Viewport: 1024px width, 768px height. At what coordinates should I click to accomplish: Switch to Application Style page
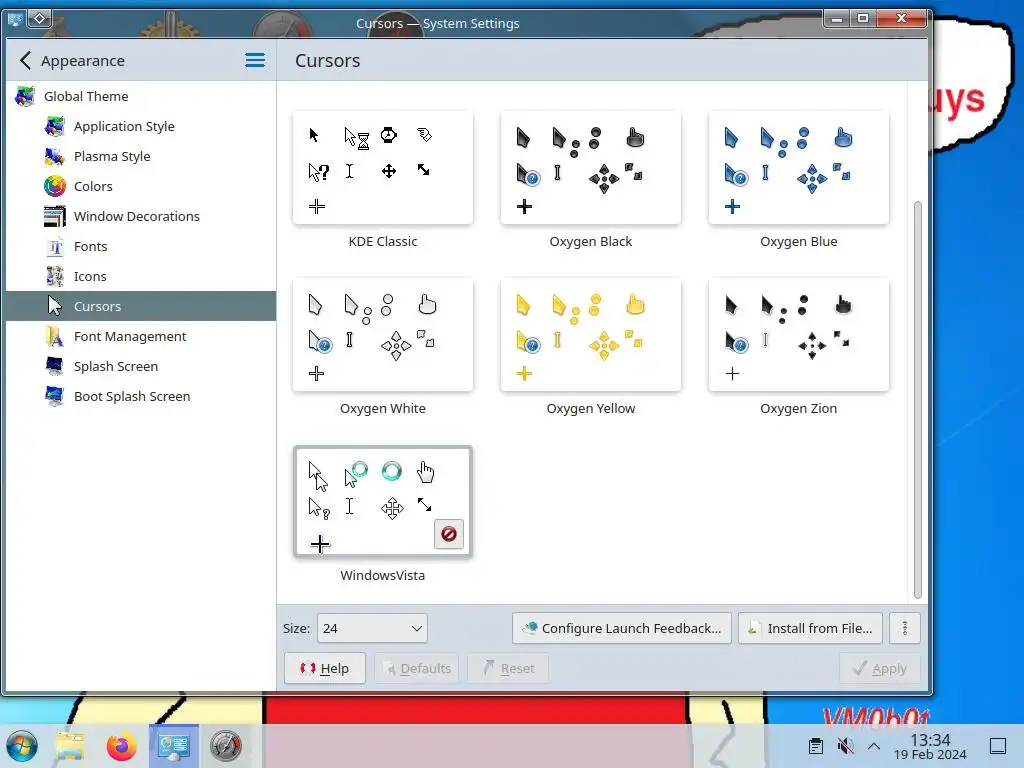point(141,126)
